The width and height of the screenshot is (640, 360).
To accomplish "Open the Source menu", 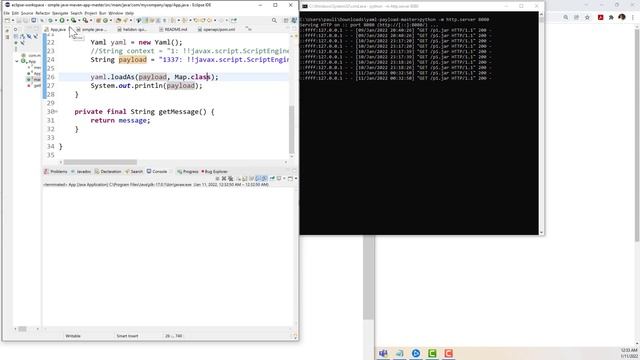I will [x=27, y=13].
